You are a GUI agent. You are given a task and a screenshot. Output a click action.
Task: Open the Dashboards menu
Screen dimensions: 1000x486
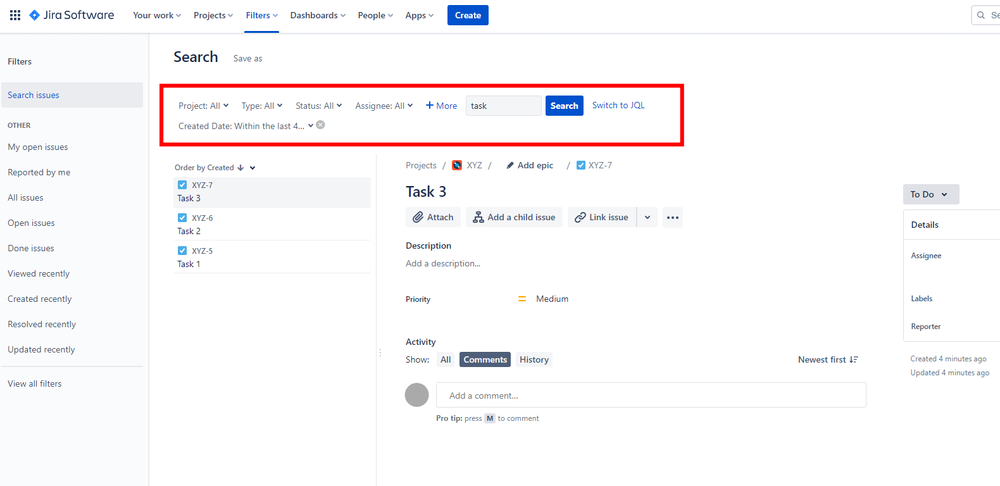pos(318,15)
